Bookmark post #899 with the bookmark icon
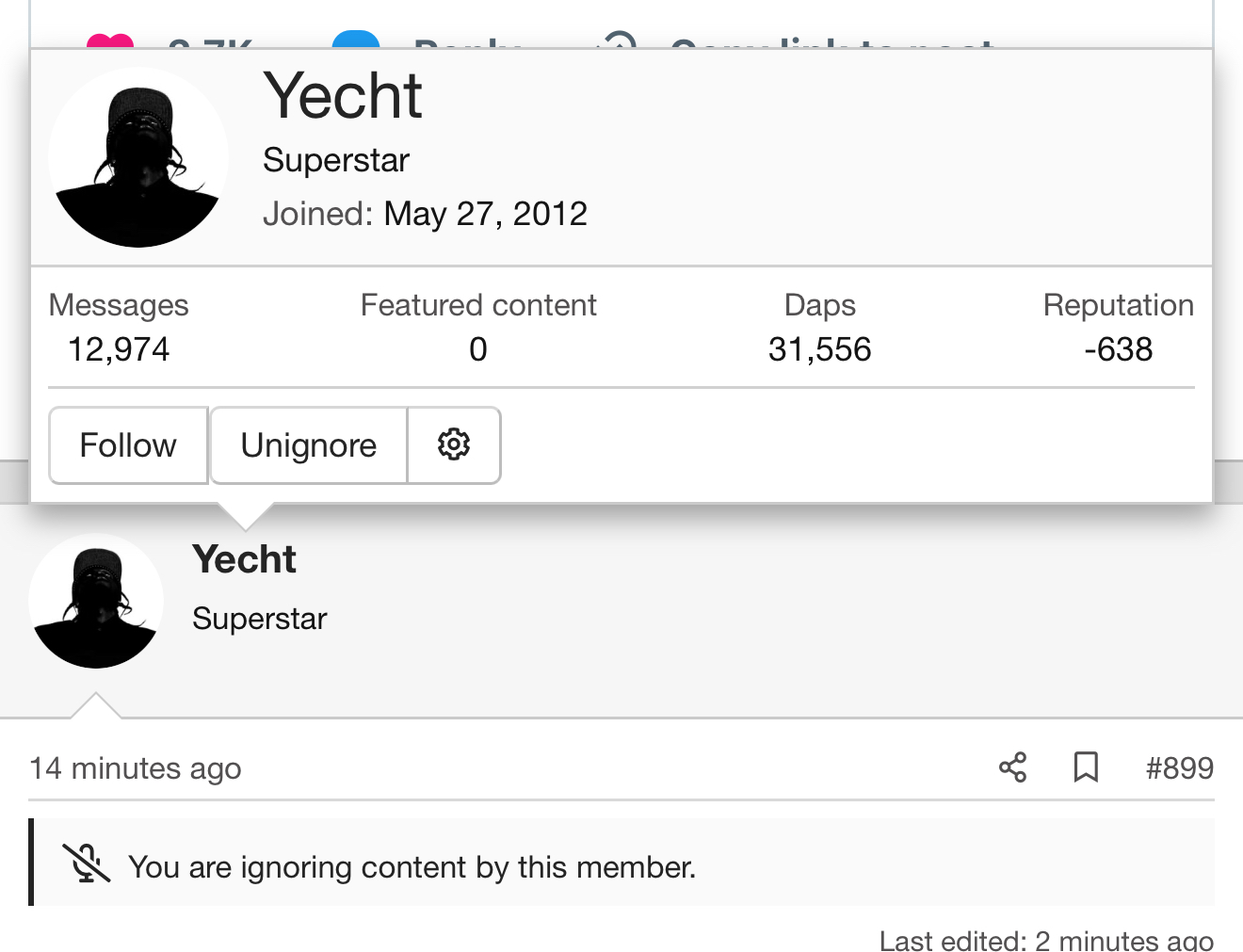The height and width of the screenshot is (952, 1243). [x=1086, y=767]
